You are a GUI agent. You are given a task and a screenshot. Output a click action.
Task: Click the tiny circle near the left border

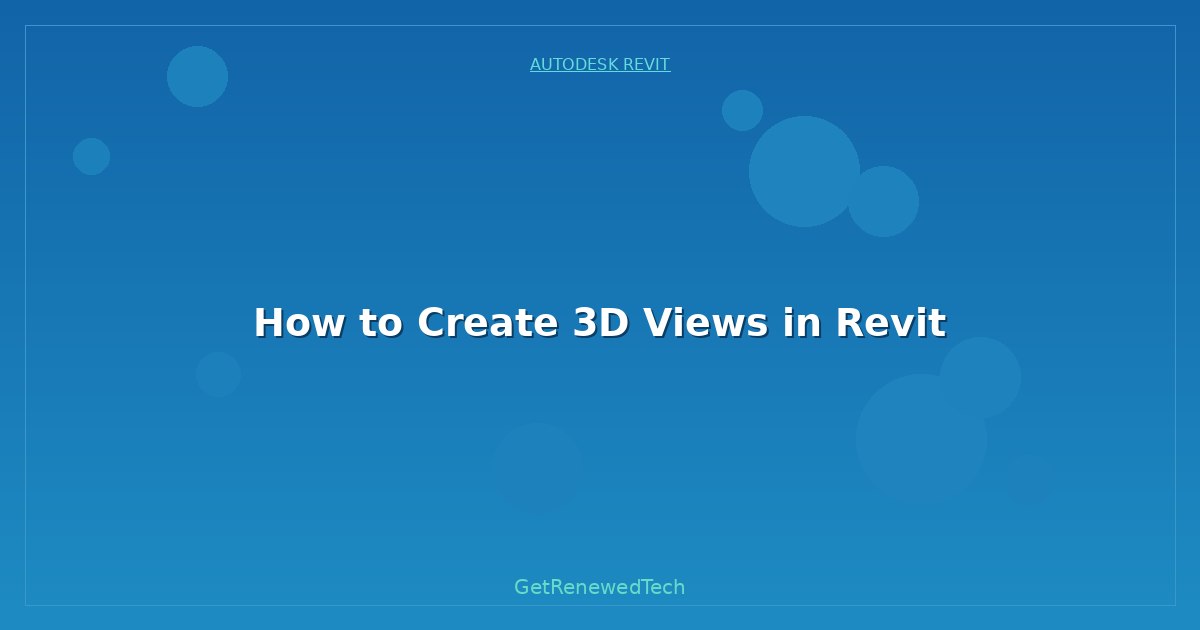91,156
